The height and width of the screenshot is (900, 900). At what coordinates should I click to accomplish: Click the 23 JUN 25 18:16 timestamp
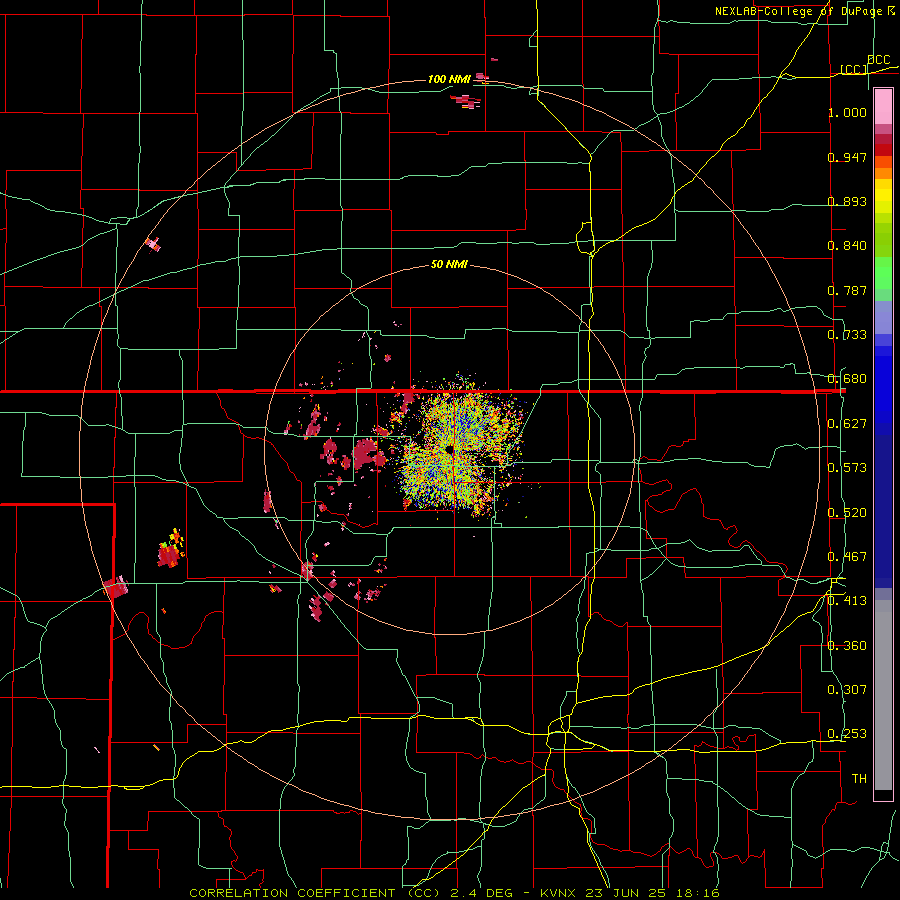click(x=653, y=893)
